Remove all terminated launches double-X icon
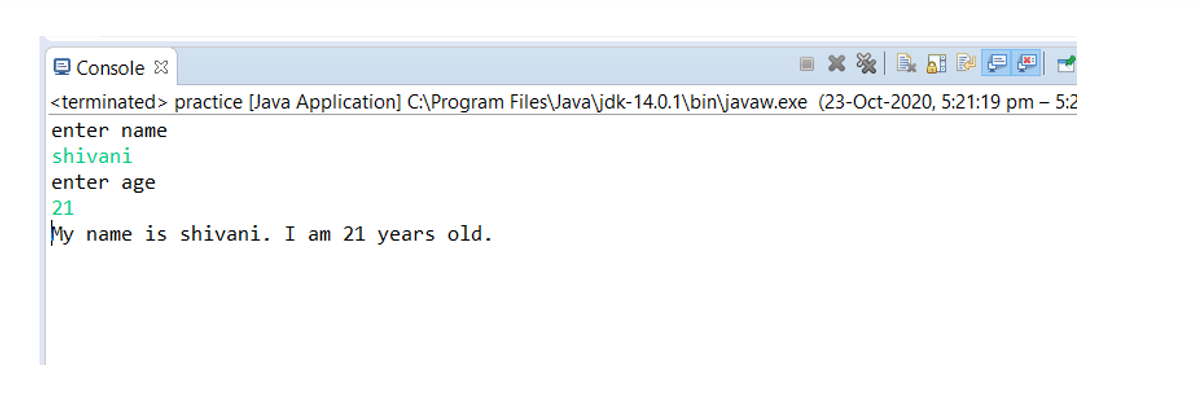Screen dimensions: 1200x402 867,64
